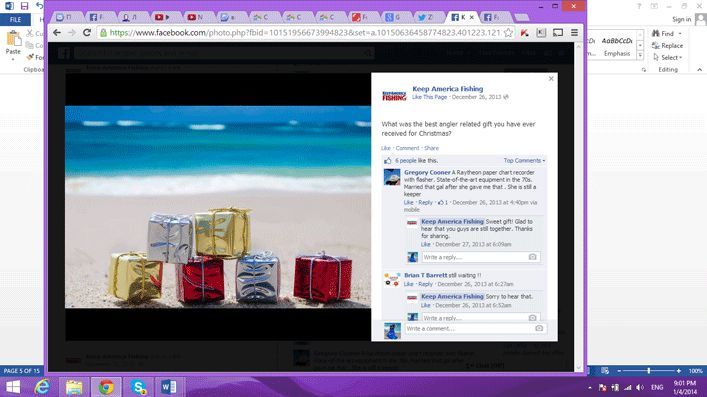This screenshot has height=397, width=707.
Task: Bookmark this page with the star icon
Action: pos(509,32)
